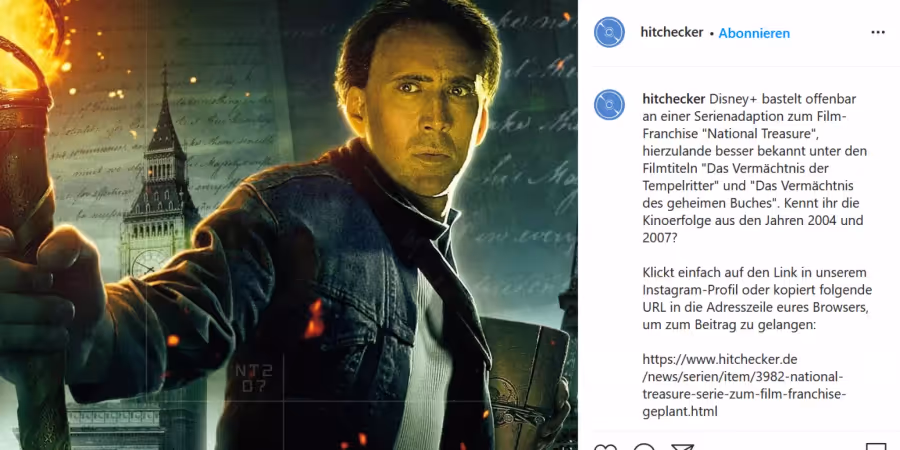The height and width of the screenshot is (450, 900).
Task: Share the post with the paper plane icon
Action: (682, 447)
